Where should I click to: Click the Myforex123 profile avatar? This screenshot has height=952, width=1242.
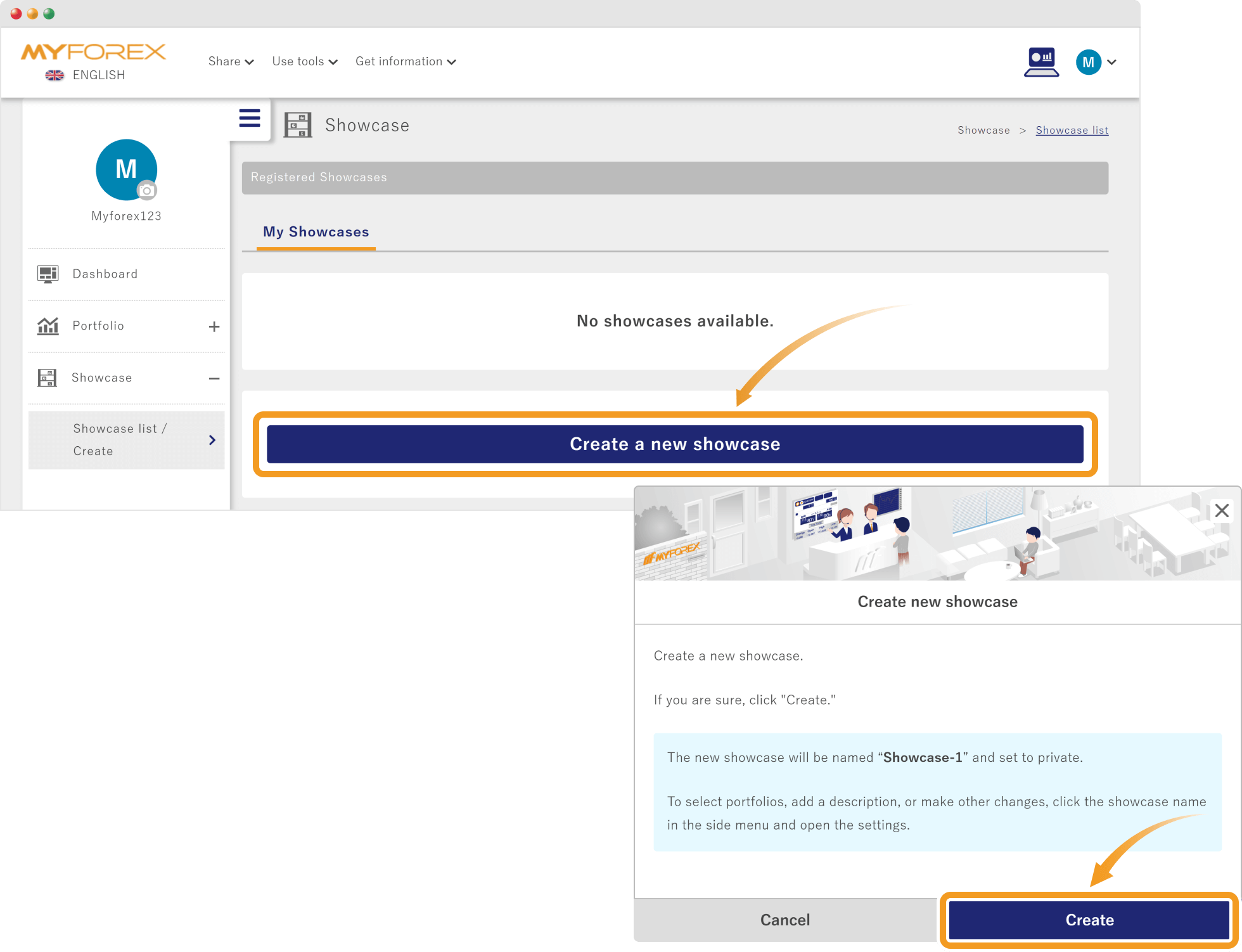click(125, 169)
